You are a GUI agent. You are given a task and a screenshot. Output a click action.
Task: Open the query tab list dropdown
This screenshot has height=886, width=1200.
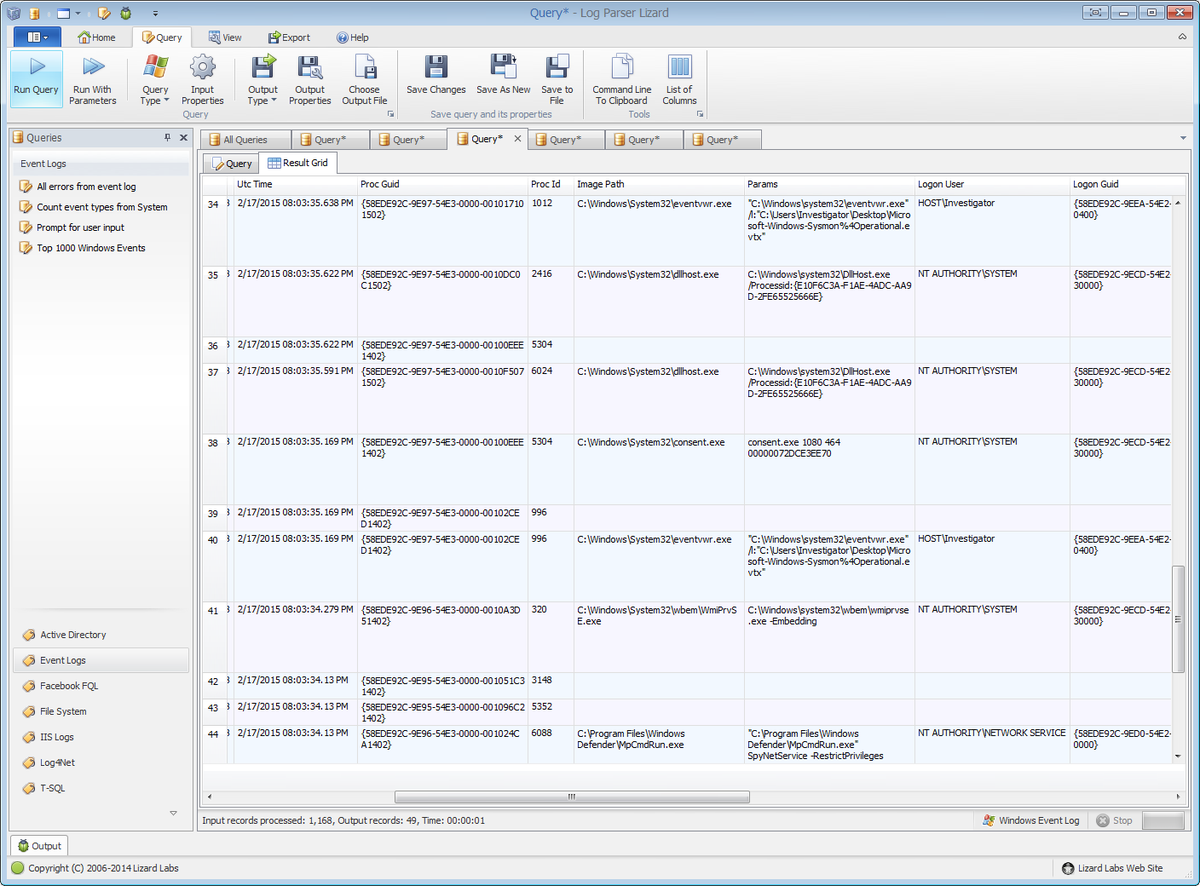[1184, 139]
